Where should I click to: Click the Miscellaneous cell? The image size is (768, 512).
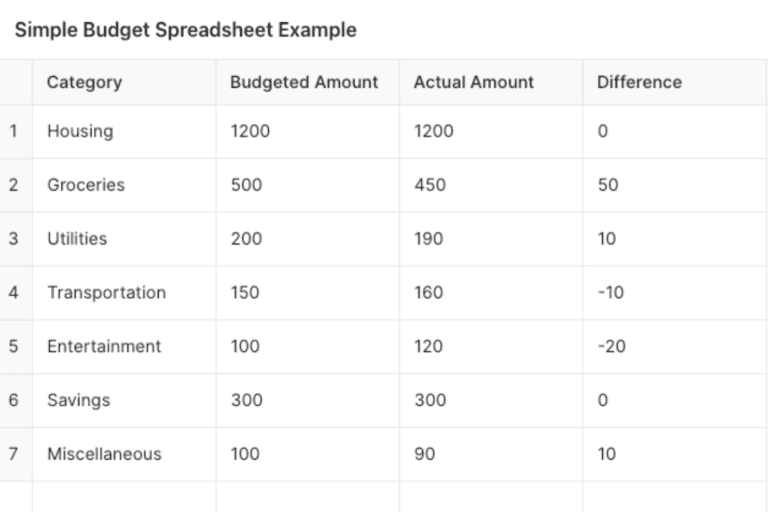point(104,454)
